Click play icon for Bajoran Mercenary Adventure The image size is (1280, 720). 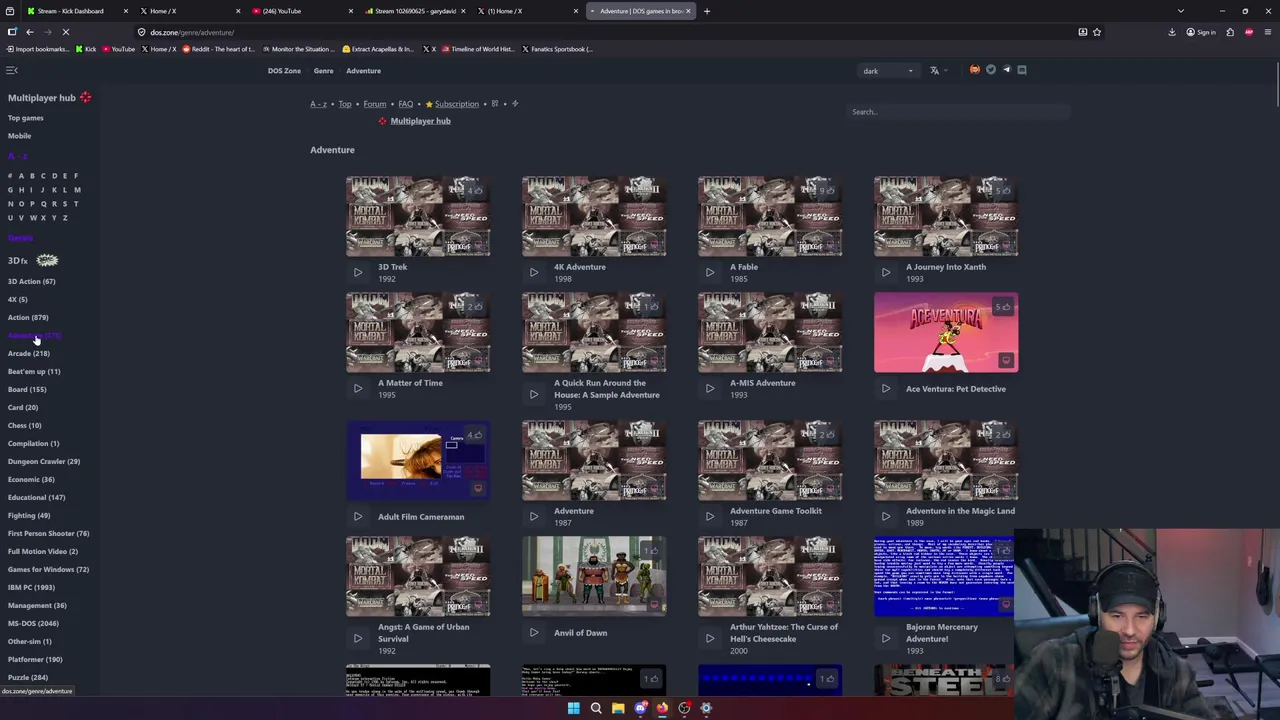point(886,638)
